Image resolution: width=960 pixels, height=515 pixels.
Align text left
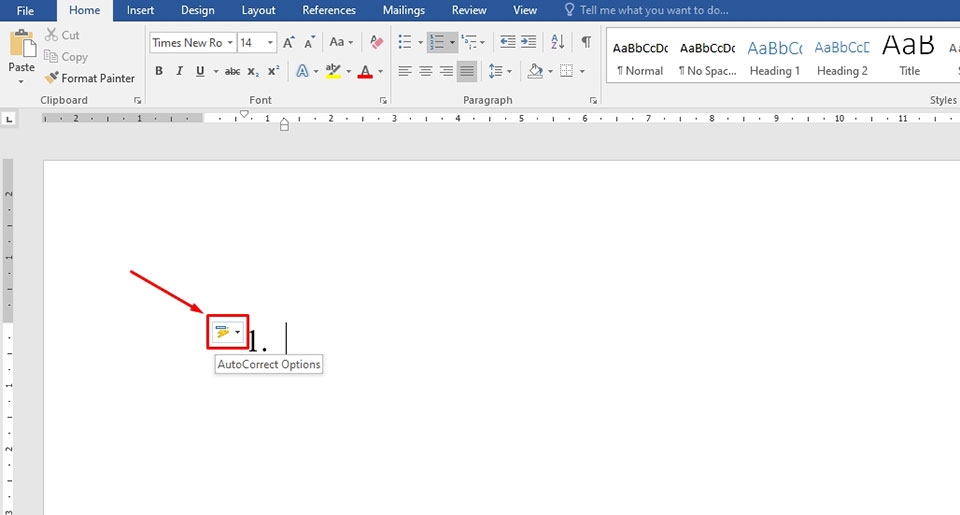[x=404, y=71]
